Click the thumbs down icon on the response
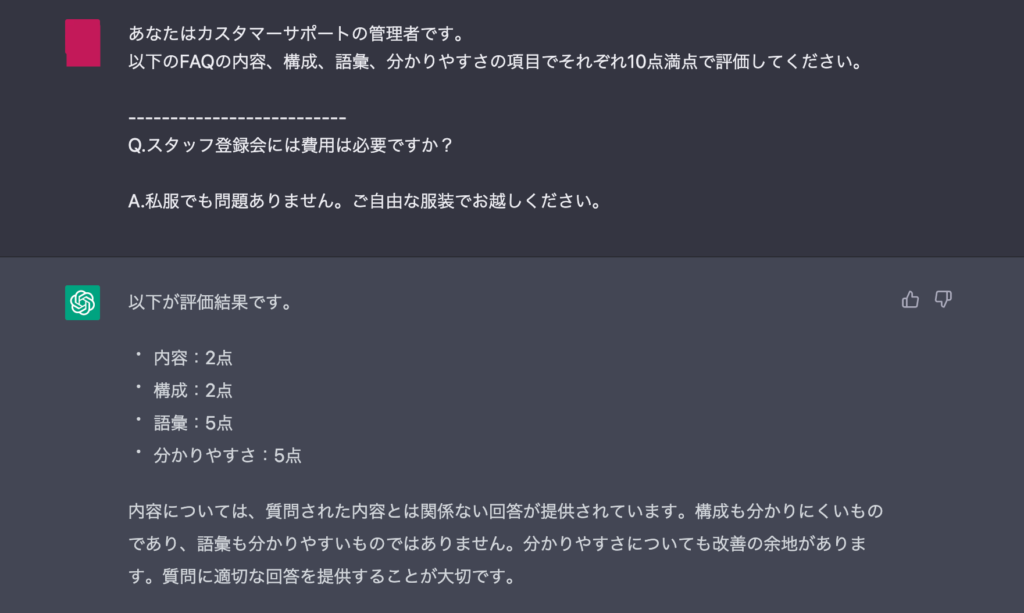The image size is (1024, 613). click(x=943, y=300)
